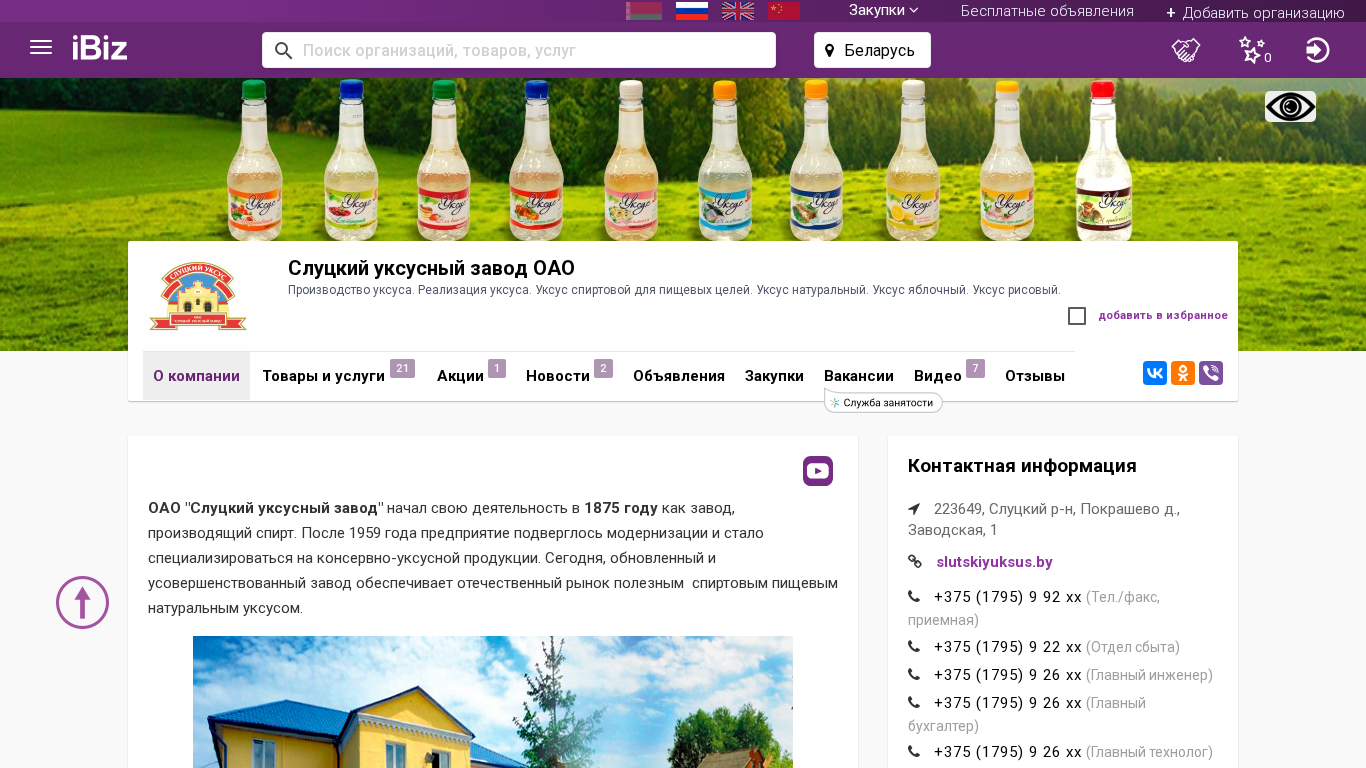
Task: Reveal phone number for Главный технолог
Action: pos(1007,751)
